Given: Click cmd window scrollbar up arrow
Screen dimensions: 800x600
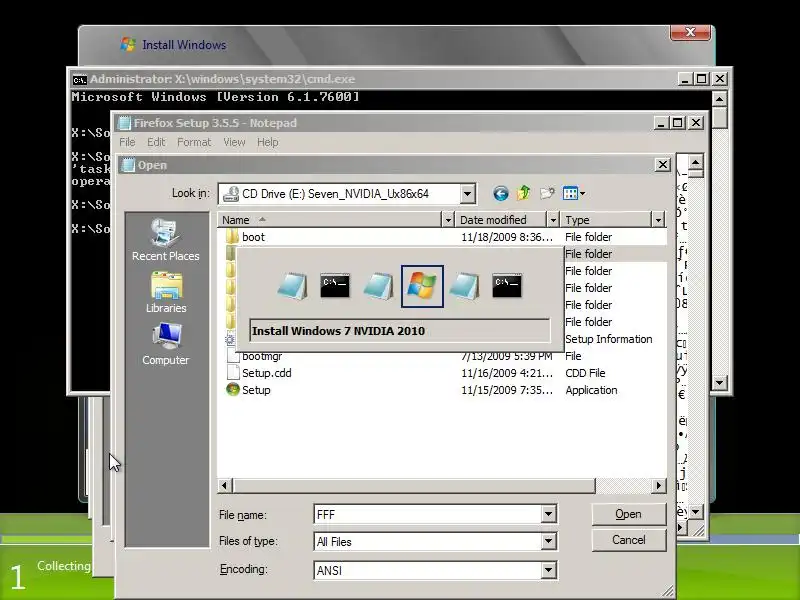Looking at the screenshot, I should (x=719, y=98).
